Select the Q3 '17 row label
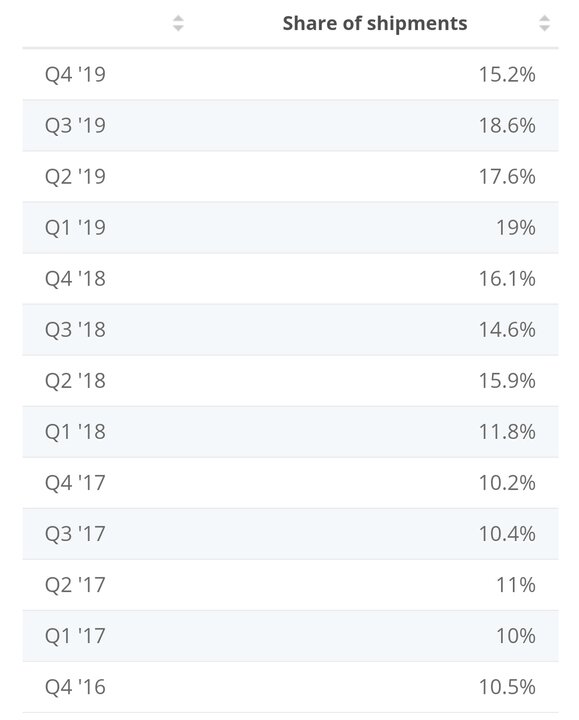Screen dimensions: 579x720 (x=75, y=534)
